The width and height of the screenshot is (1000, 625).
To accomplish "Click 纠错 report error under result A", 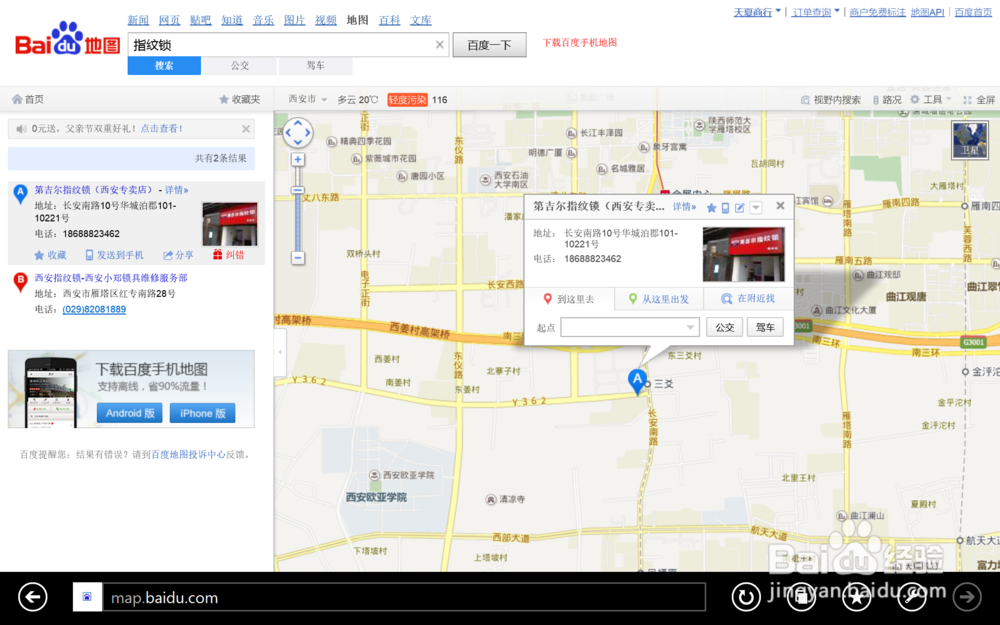I will tap(228, 255).
